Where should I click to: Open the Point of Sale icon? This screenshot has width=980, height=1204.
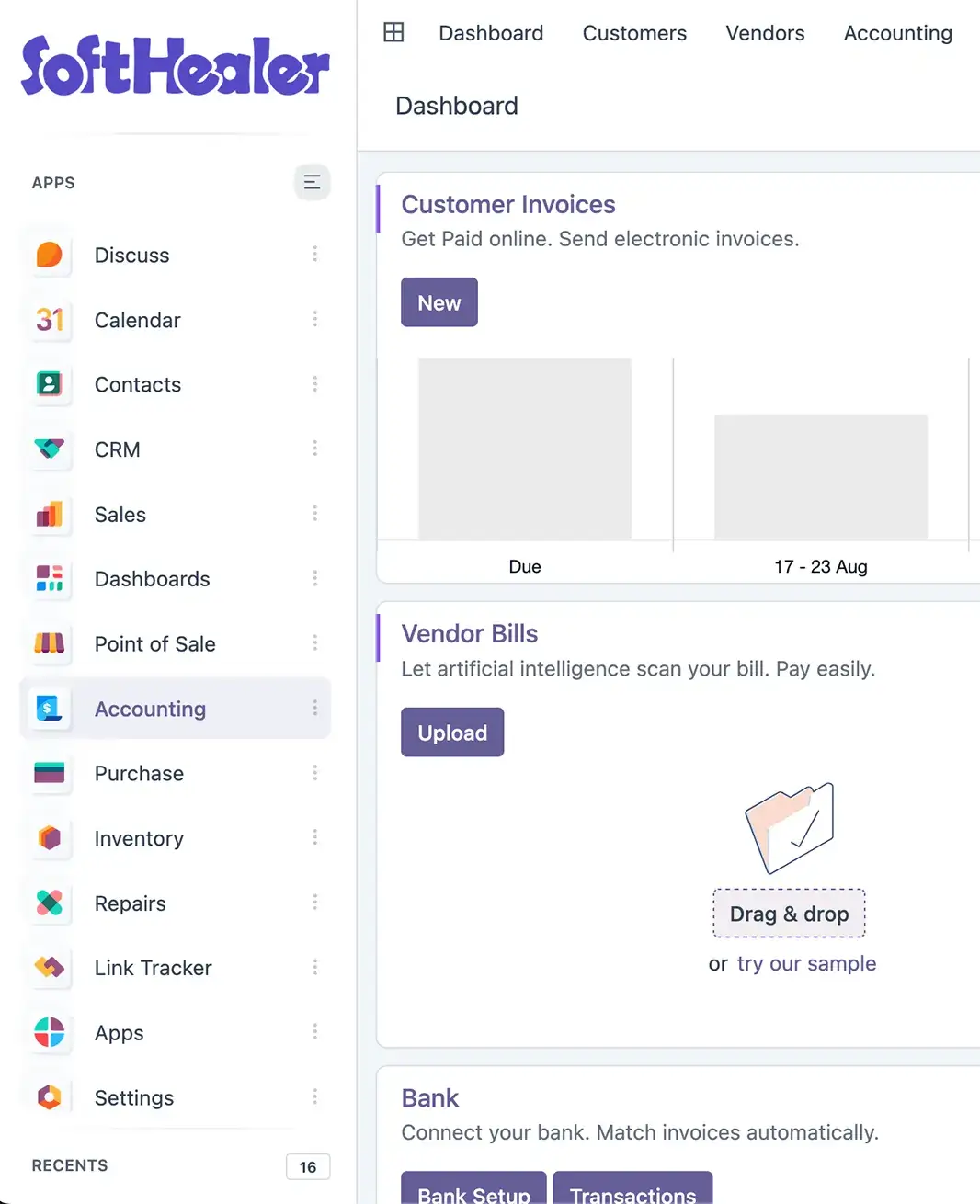tap(50, 644)
